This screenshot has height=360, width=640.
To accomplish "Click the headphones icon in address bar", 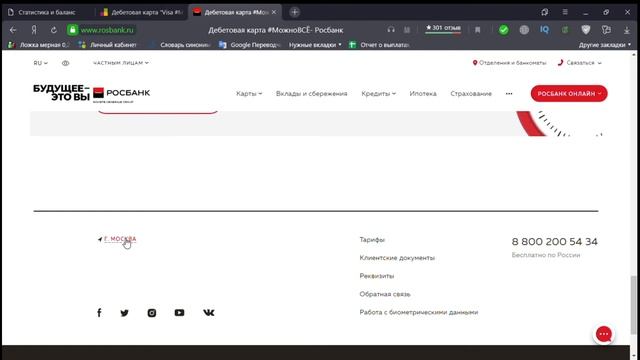I will (x=391, y=29).
